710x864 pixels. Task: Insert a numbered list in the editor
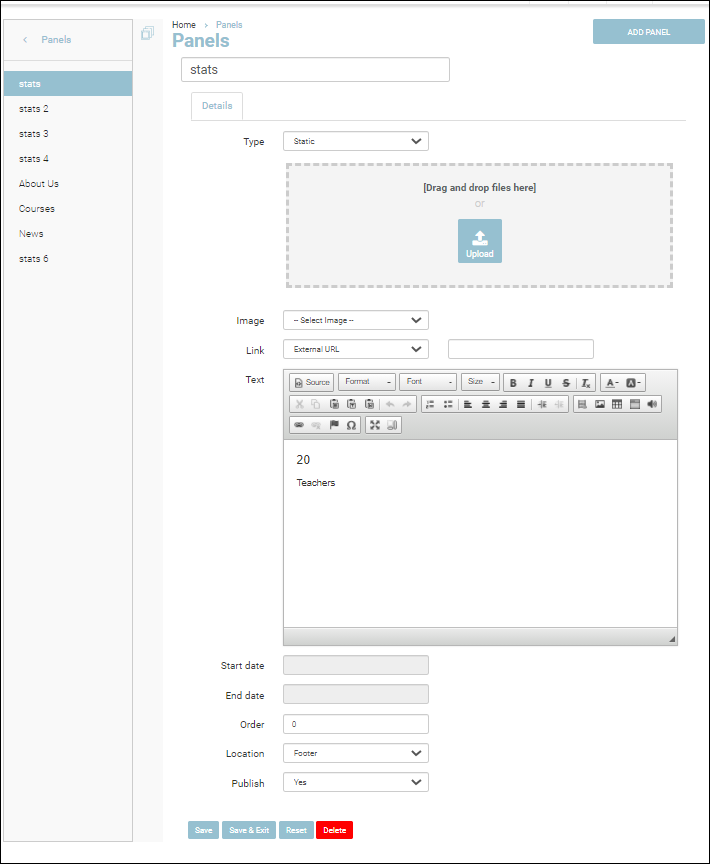click(430, 404)
